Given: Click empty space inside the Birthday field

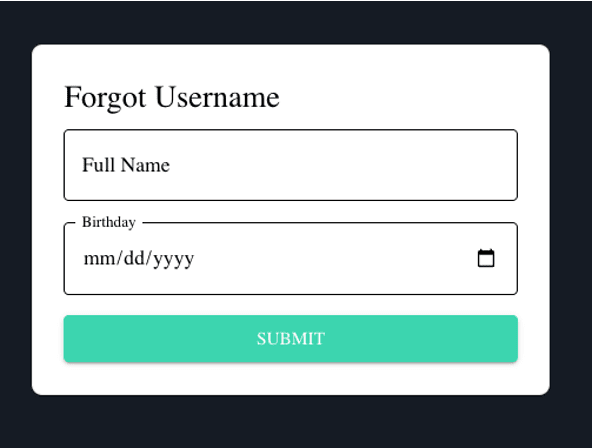Looking at the screenshot, I should pyautogui.click(x=332, y=259).
